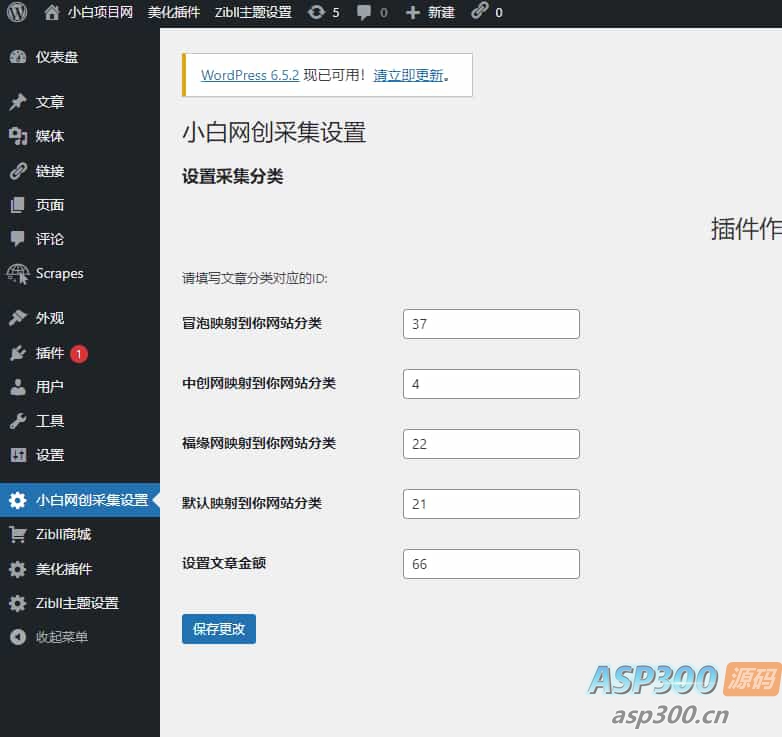Viewport: 782px width, 737px height.
Task: Click the 评论 comment icon in sidebar
Action: pyautogui.click(x=17, y=239)
